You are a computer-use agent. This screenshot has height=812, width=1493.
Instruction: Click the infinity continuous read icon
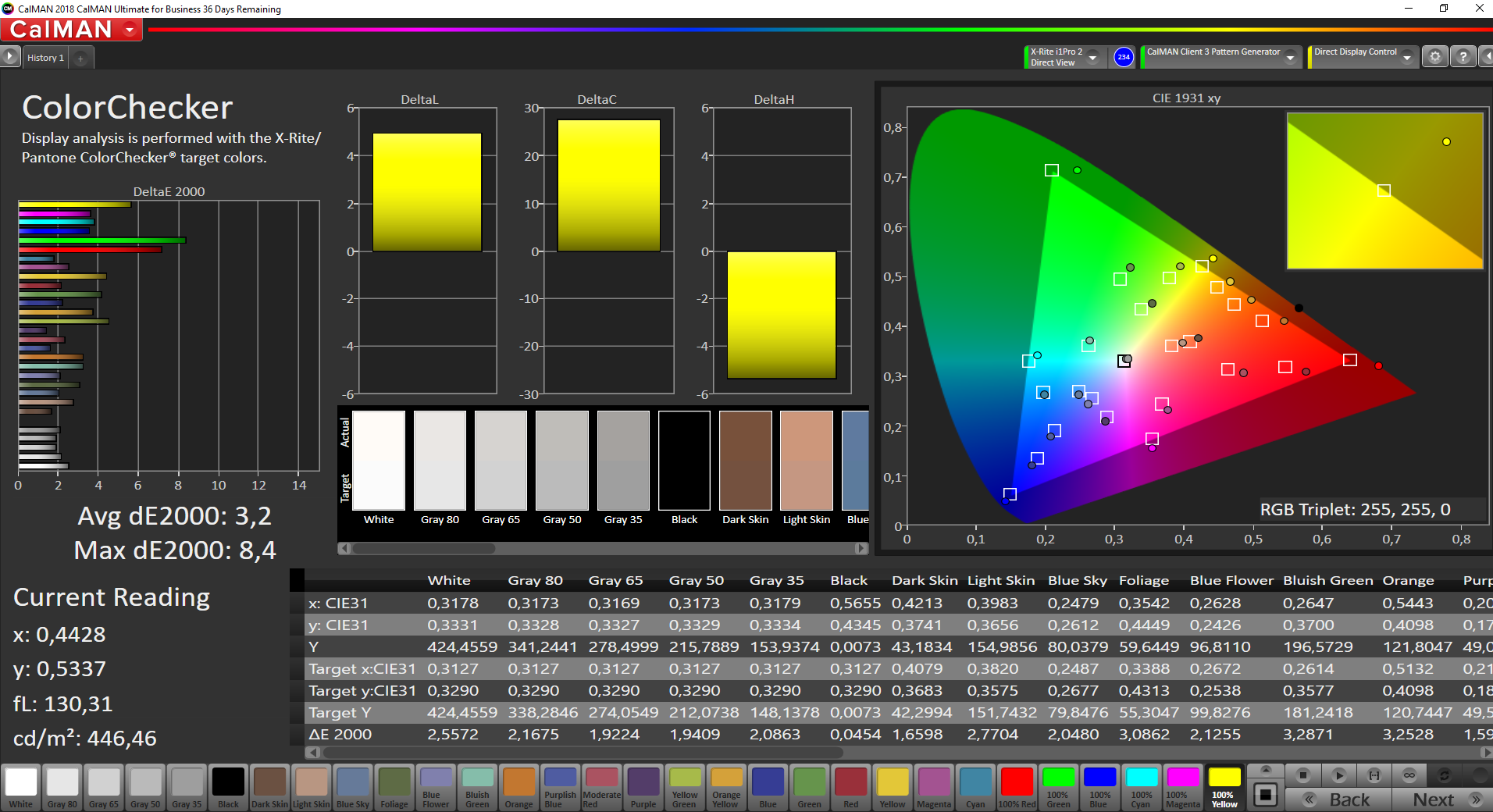1409,775
